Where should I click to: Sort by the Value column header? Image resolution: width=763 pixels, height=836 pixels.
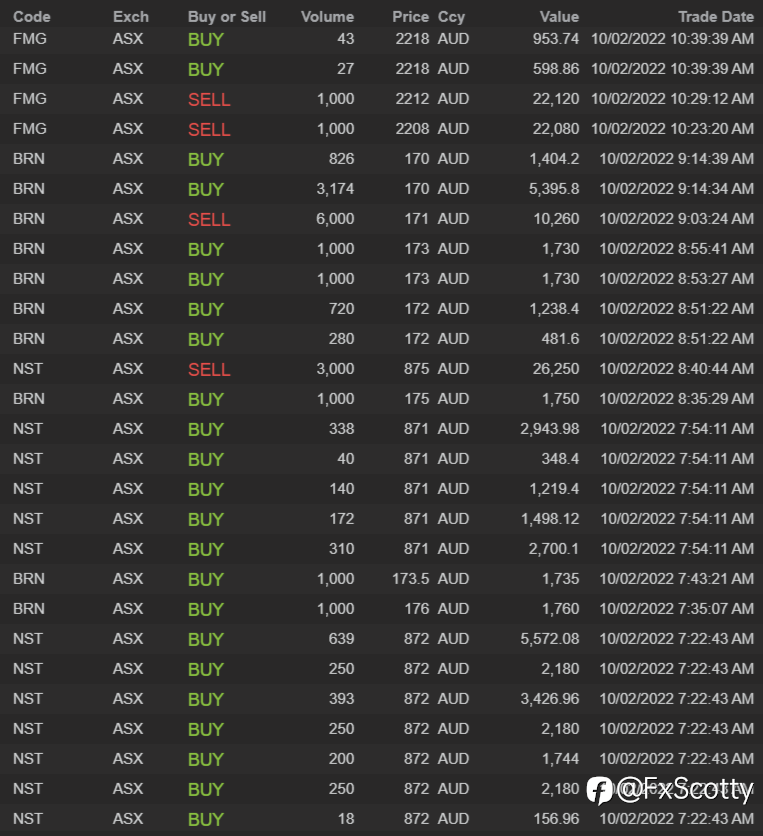[559, 17]
